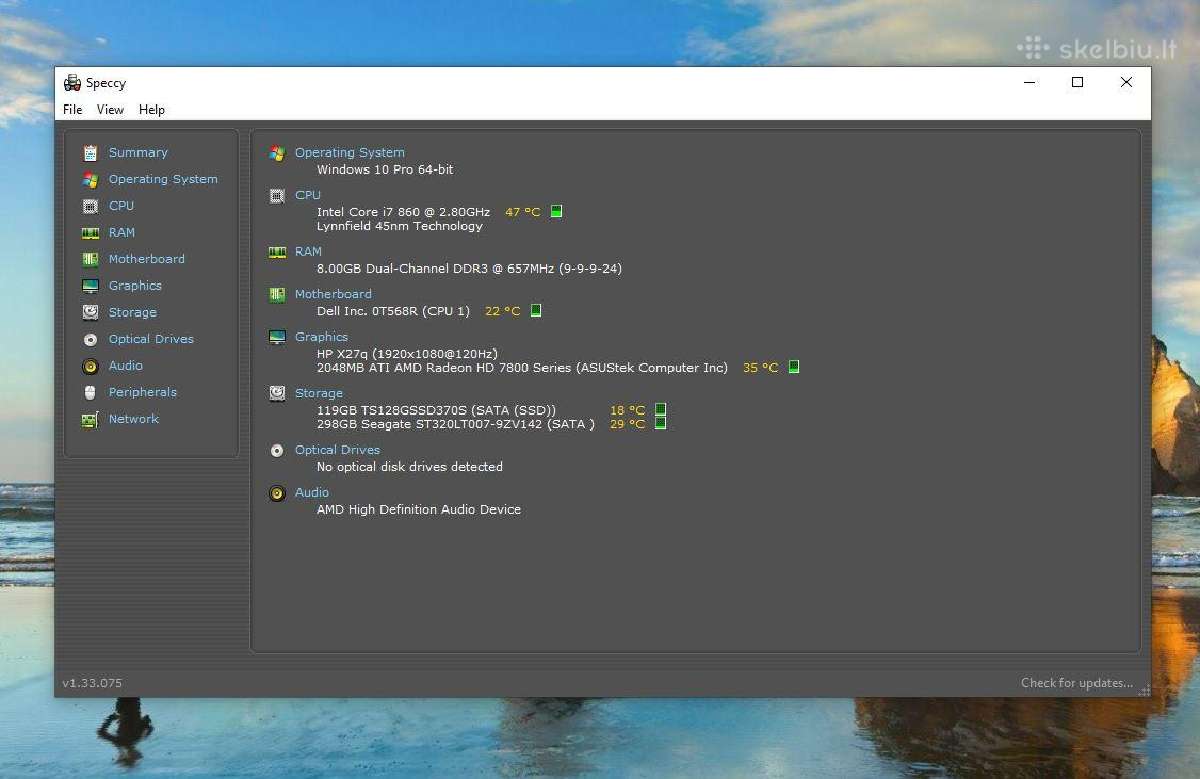Click the Peripherals mouse icon in sidebar
The image size is (1200, 779).
pyautogui.click(x=90, y=393)
